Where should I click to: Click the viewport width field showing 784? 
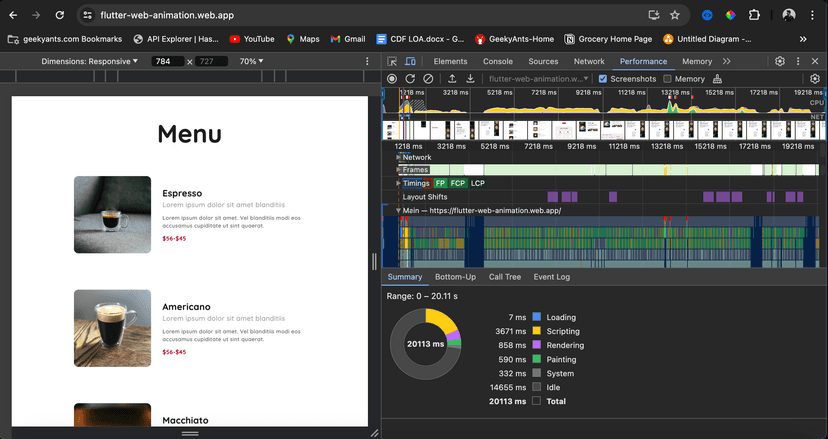(x=165, y=62)
